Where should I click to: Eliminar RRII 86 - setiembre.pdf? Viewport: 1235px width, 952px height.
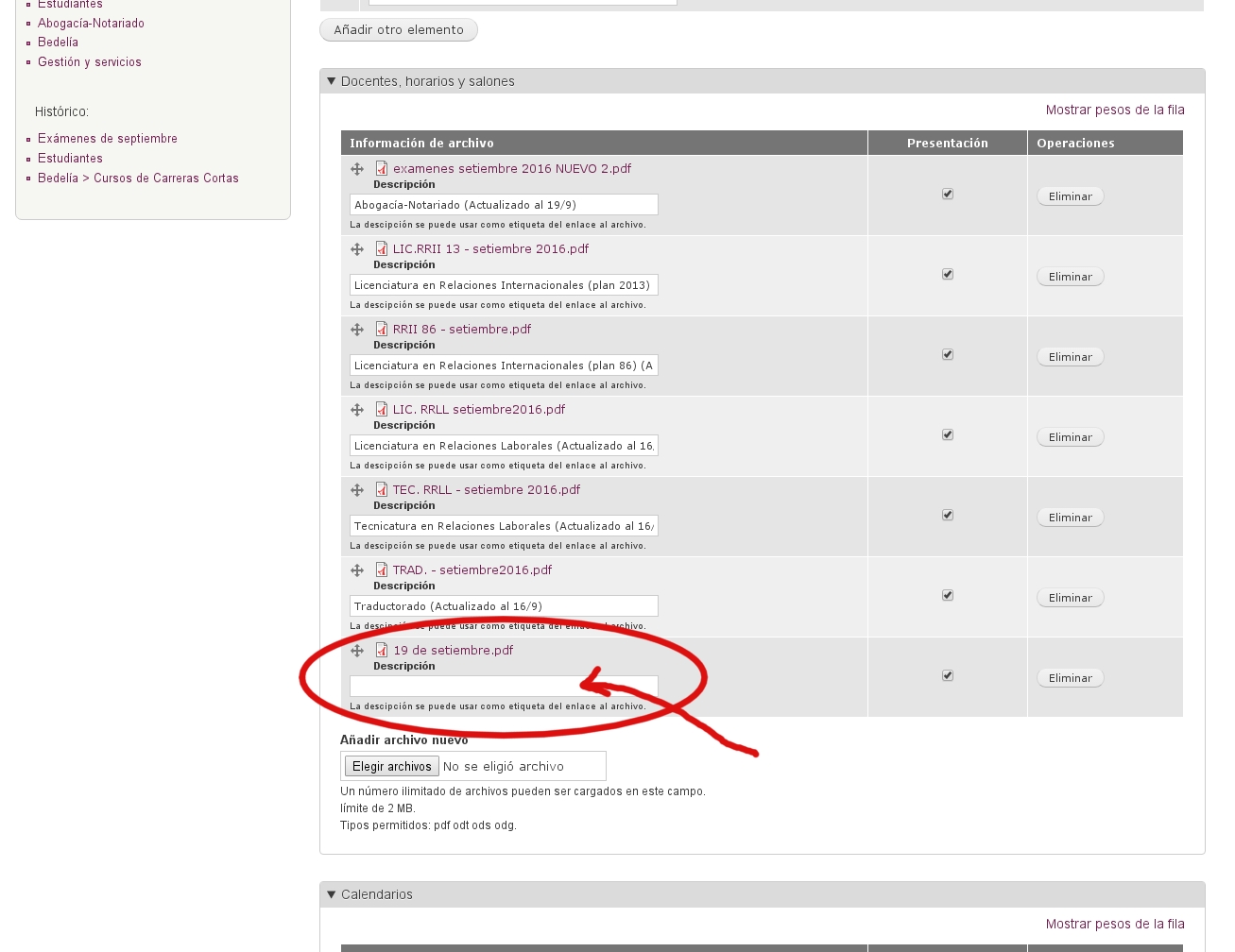pos(1071,357)
